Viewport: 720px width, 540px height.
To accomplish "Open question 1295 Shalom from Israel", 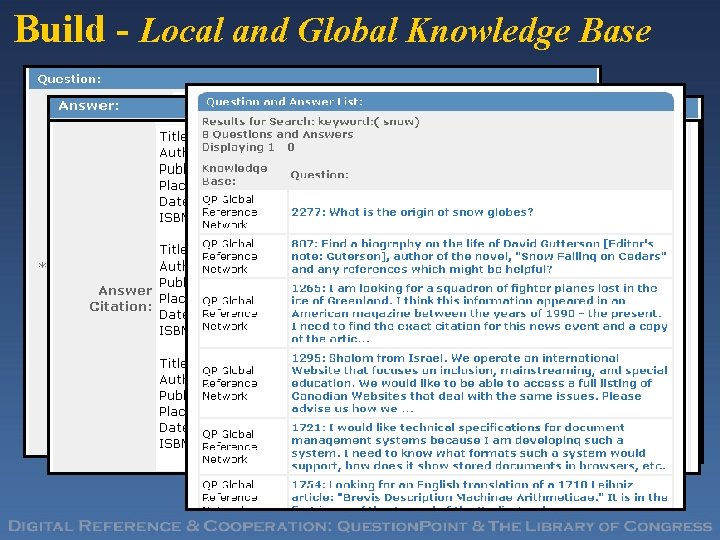I will click(x=479, y=383).
